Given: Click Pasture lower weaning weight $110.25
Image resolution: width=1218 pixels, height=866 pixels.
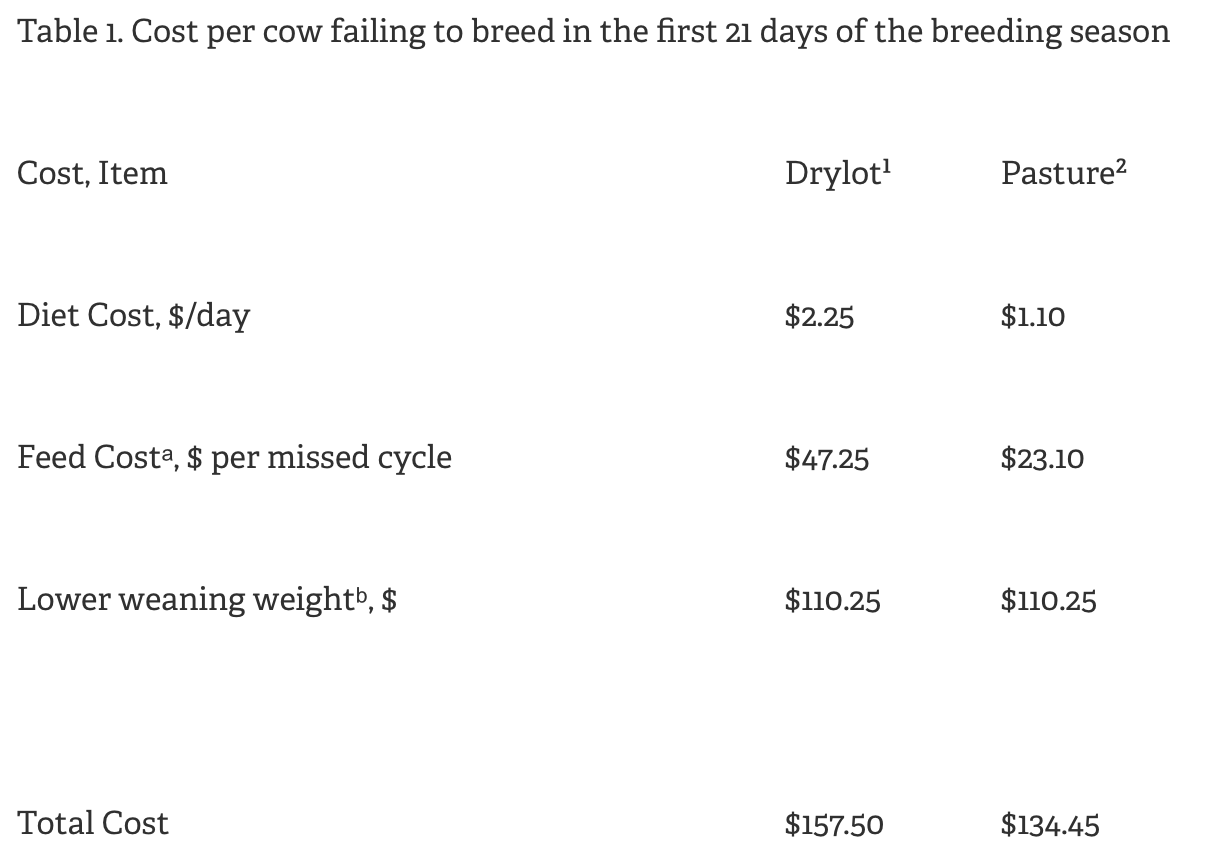Looking at the screenshot, I should [1048, 602].
